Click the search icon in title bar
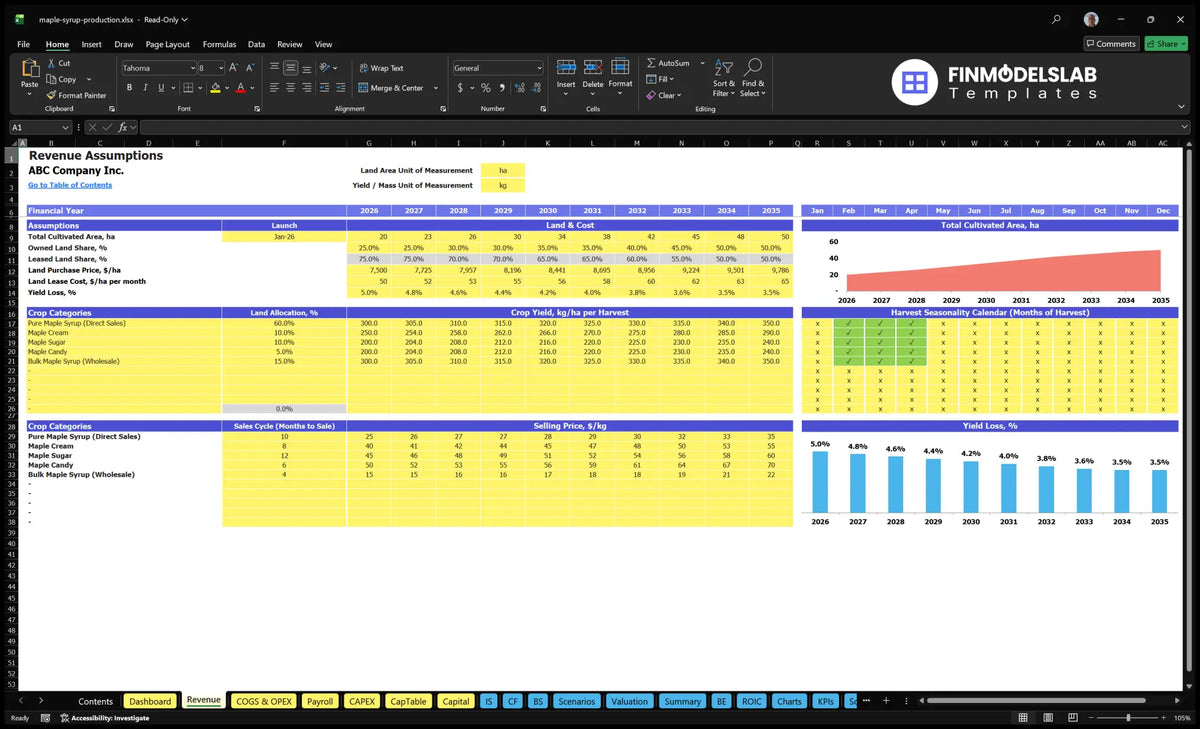The height and width of the screenshot is (729, 1200). [x=1057, y=19]
